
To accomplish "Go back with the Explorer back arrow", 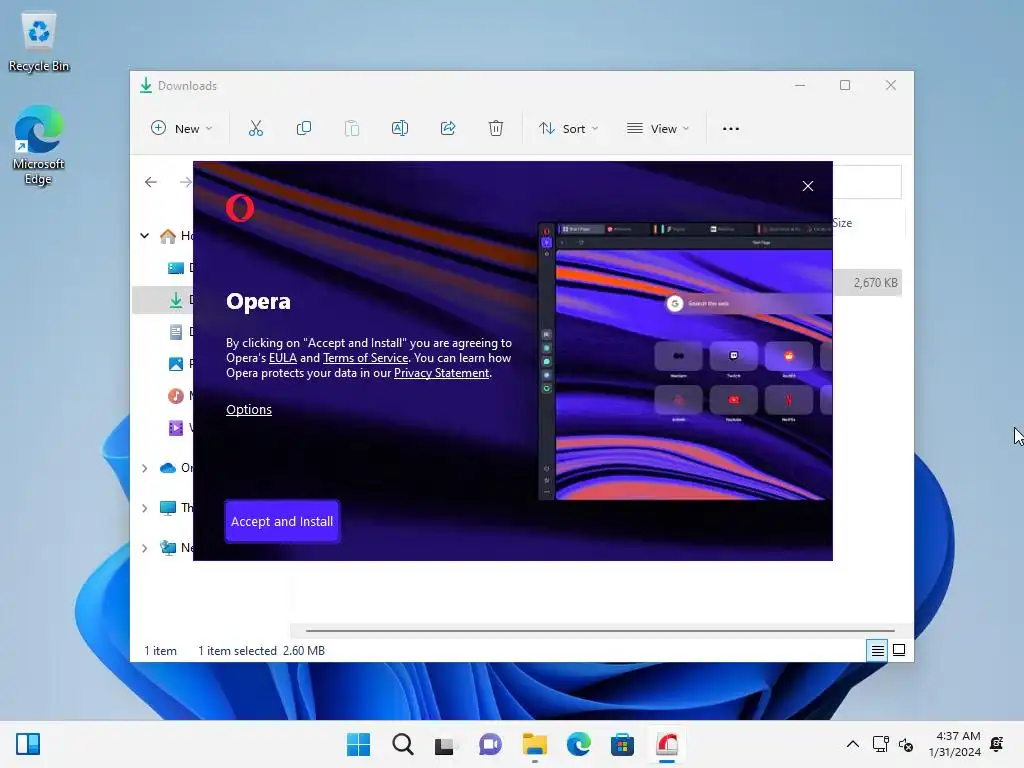I will coord(151,182).
